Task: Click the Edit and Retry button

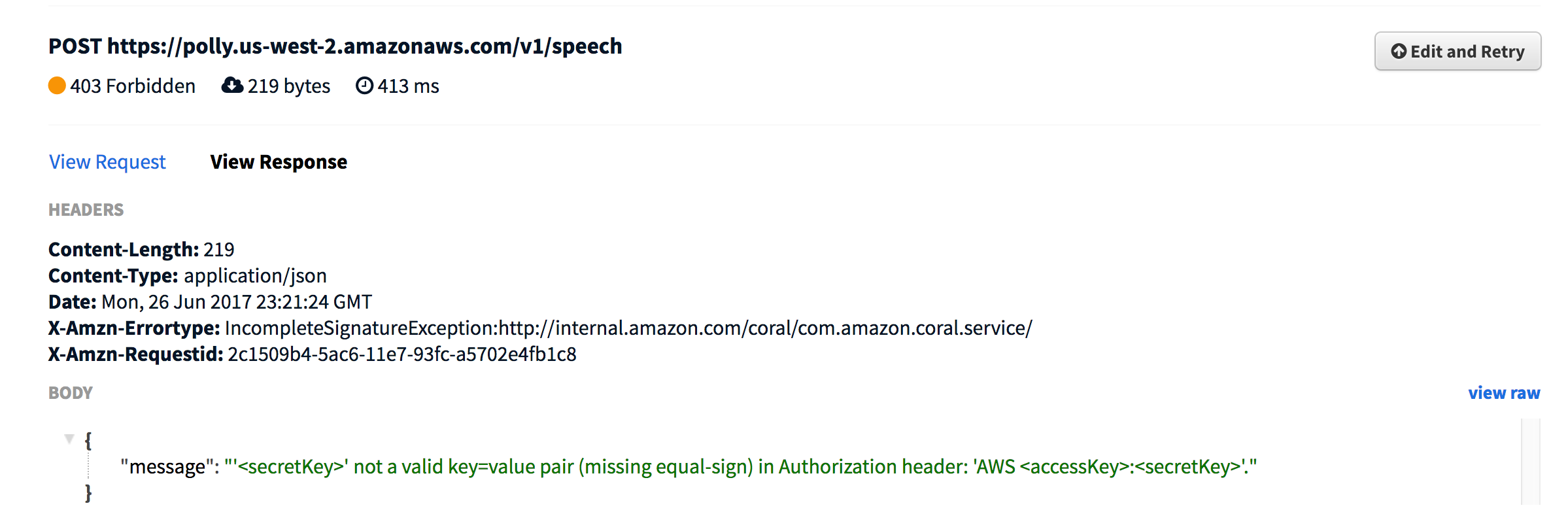Action: pyautogui.click(x=1457, y=51)
